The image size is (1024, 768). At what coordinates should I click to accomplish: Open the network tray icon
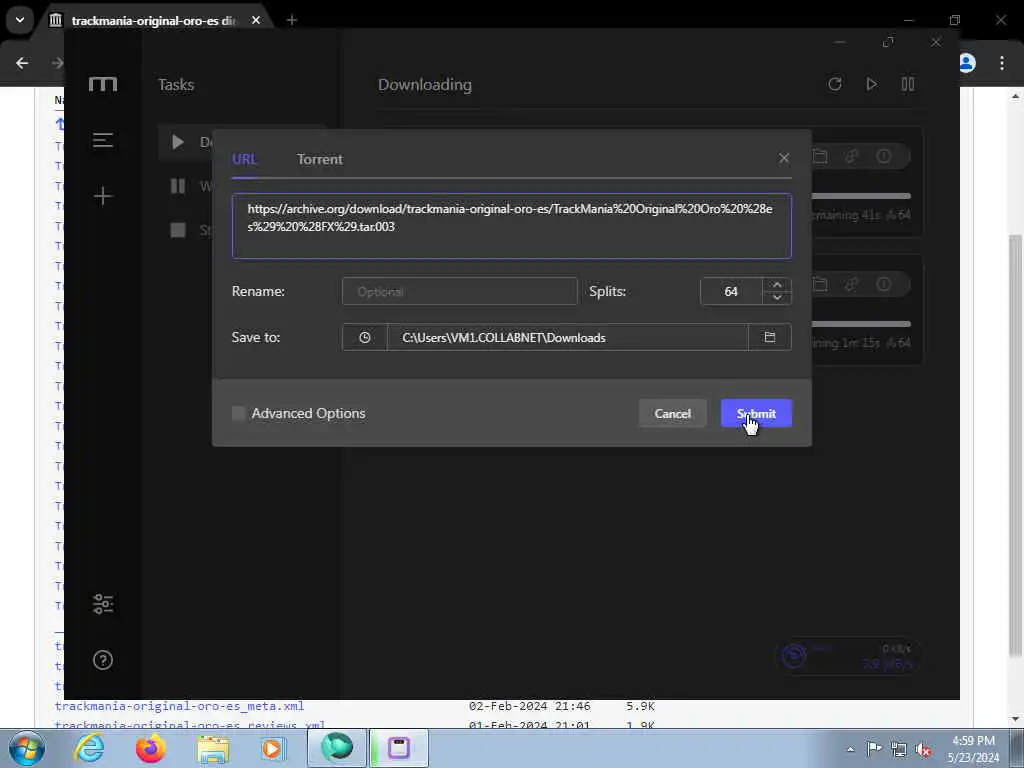[x=899, y=749]
